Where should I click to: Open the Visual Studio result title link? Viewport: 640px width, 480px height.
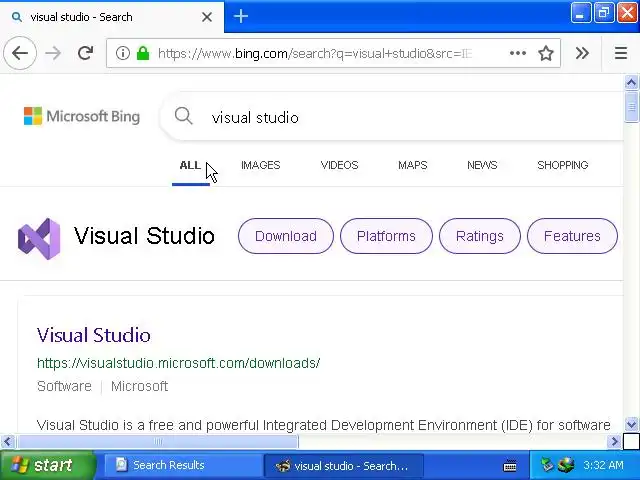click(93, 335)
